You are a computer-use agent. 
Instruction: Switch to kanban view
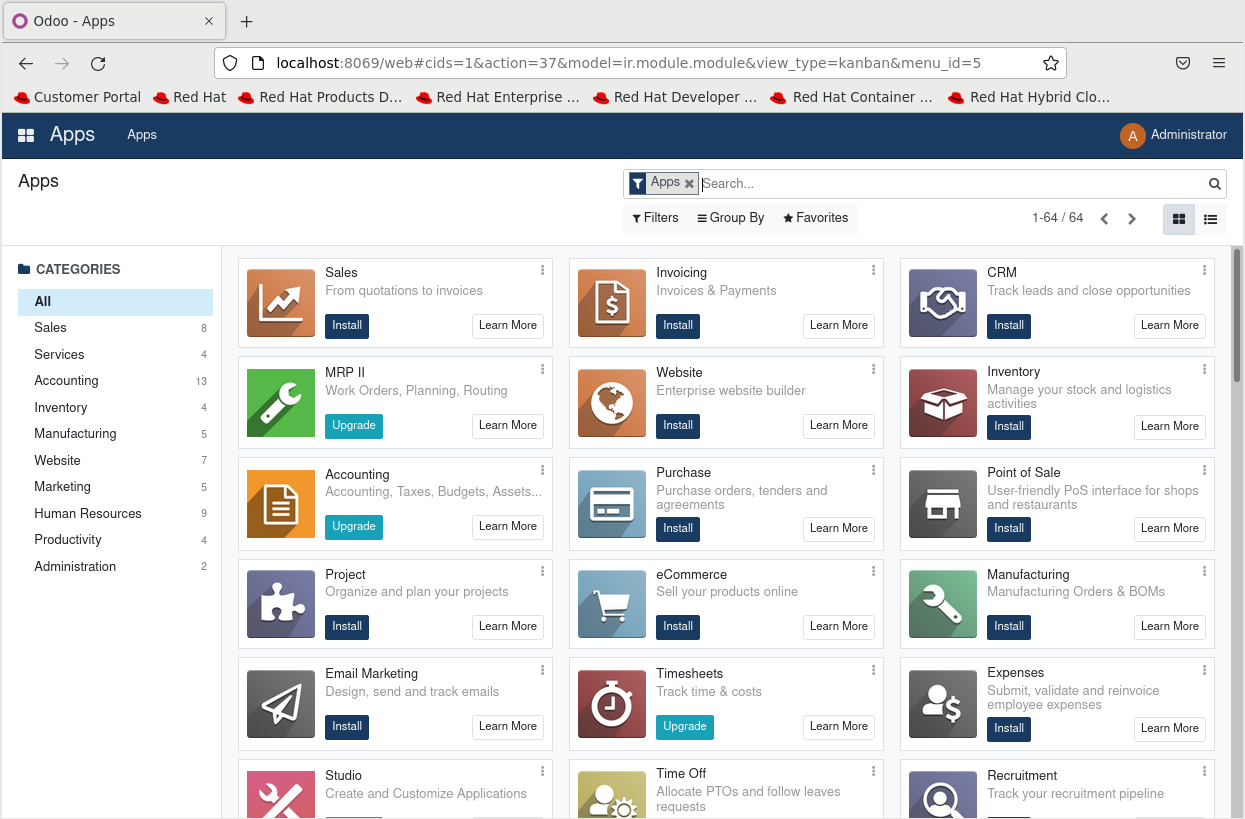point(1179,219)
